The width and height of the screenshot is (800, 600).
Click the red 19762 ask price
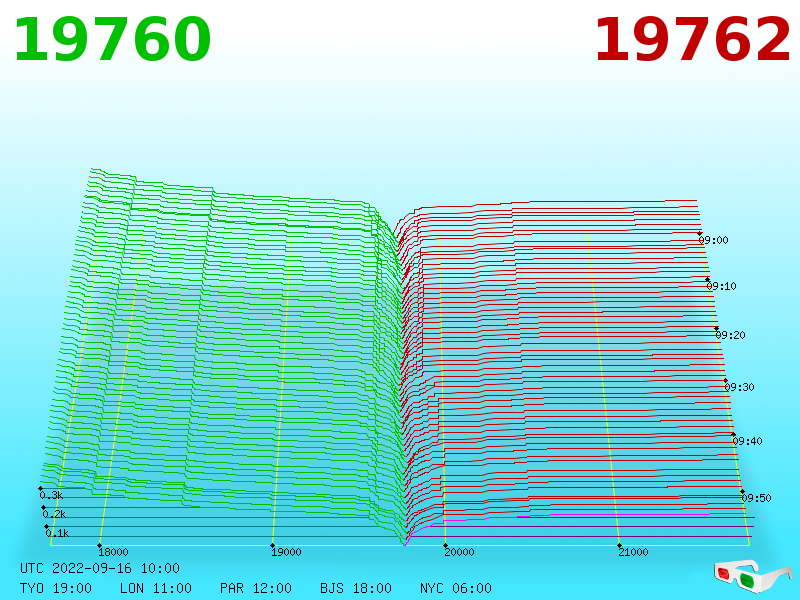point(692,40)
